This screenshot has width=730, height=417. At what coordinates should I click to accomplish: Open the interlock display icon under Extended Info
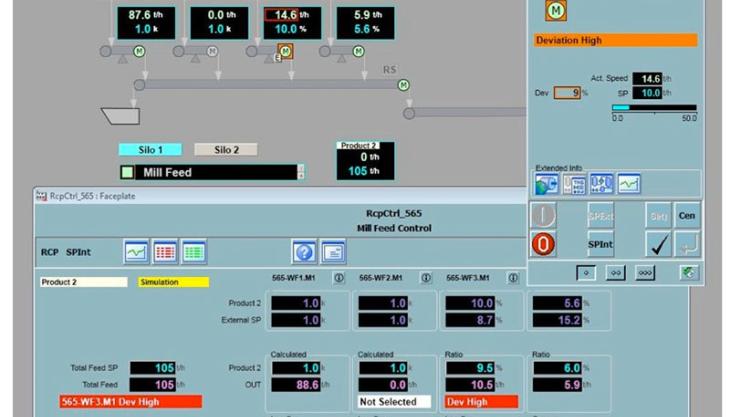(x=574, y=184)
